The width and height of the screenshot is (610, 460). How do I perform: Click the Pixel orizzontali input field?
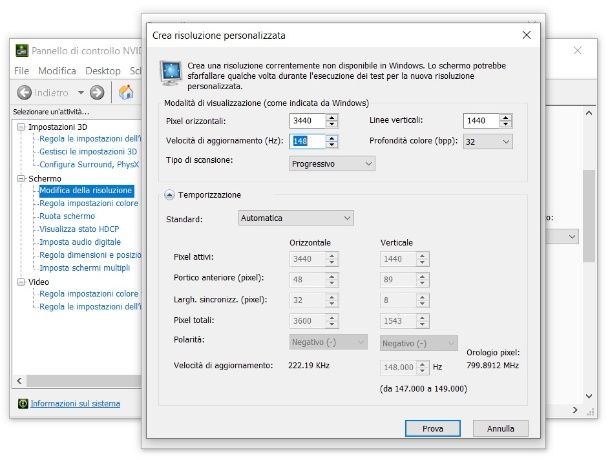[x=307, y=121]
